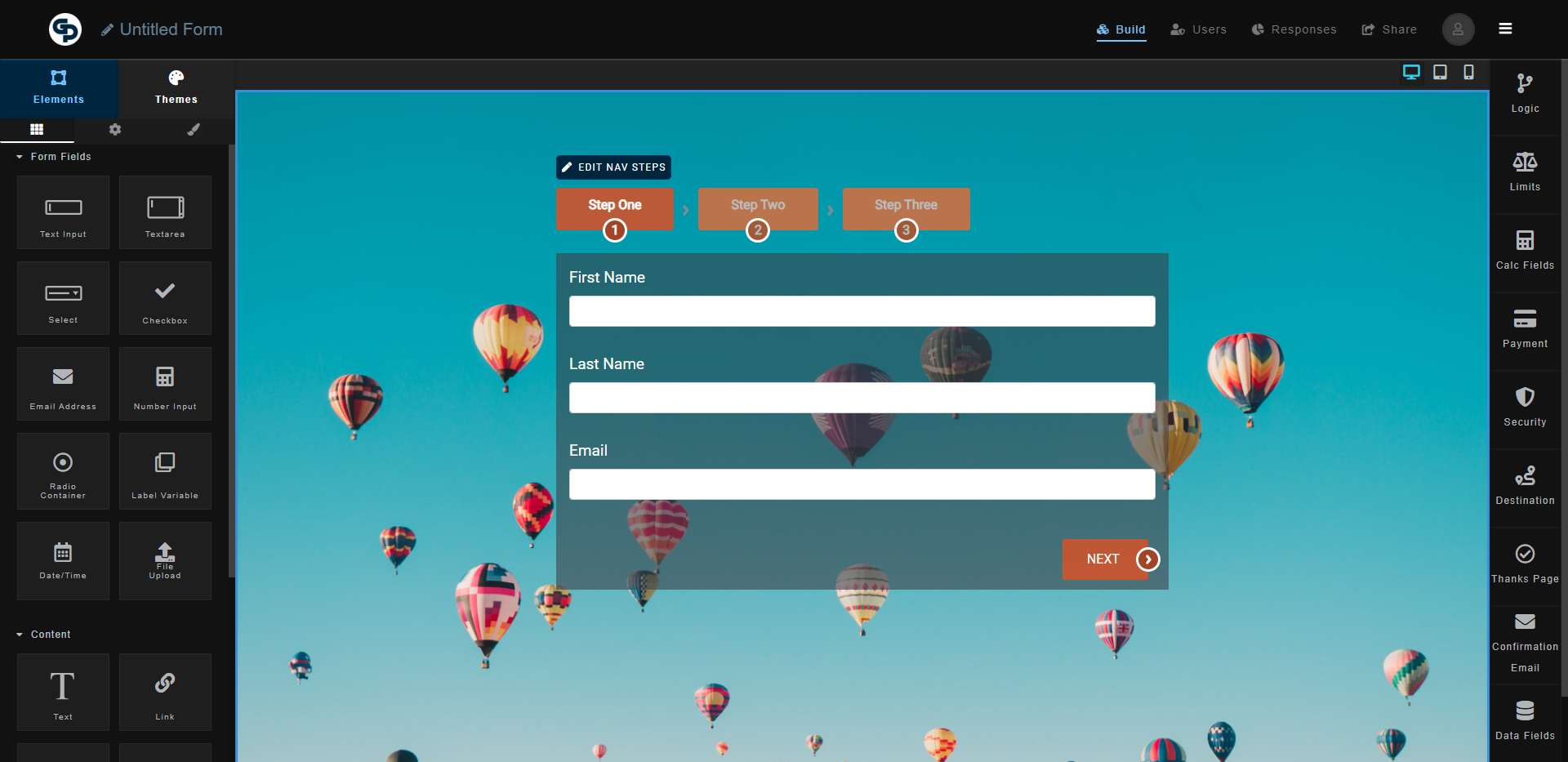Click the Email input field

(x=862, y=484)
